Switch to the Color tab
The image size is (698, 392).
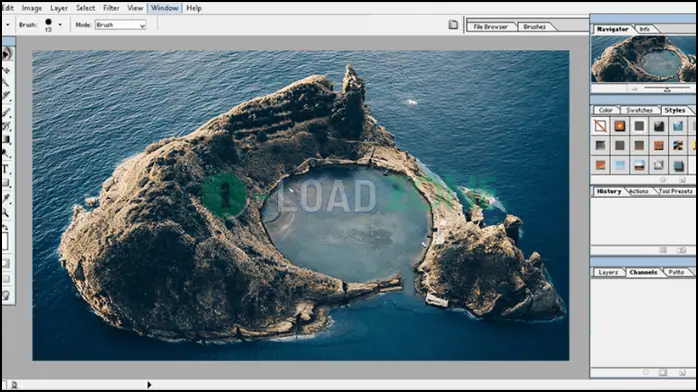(605, 110)
